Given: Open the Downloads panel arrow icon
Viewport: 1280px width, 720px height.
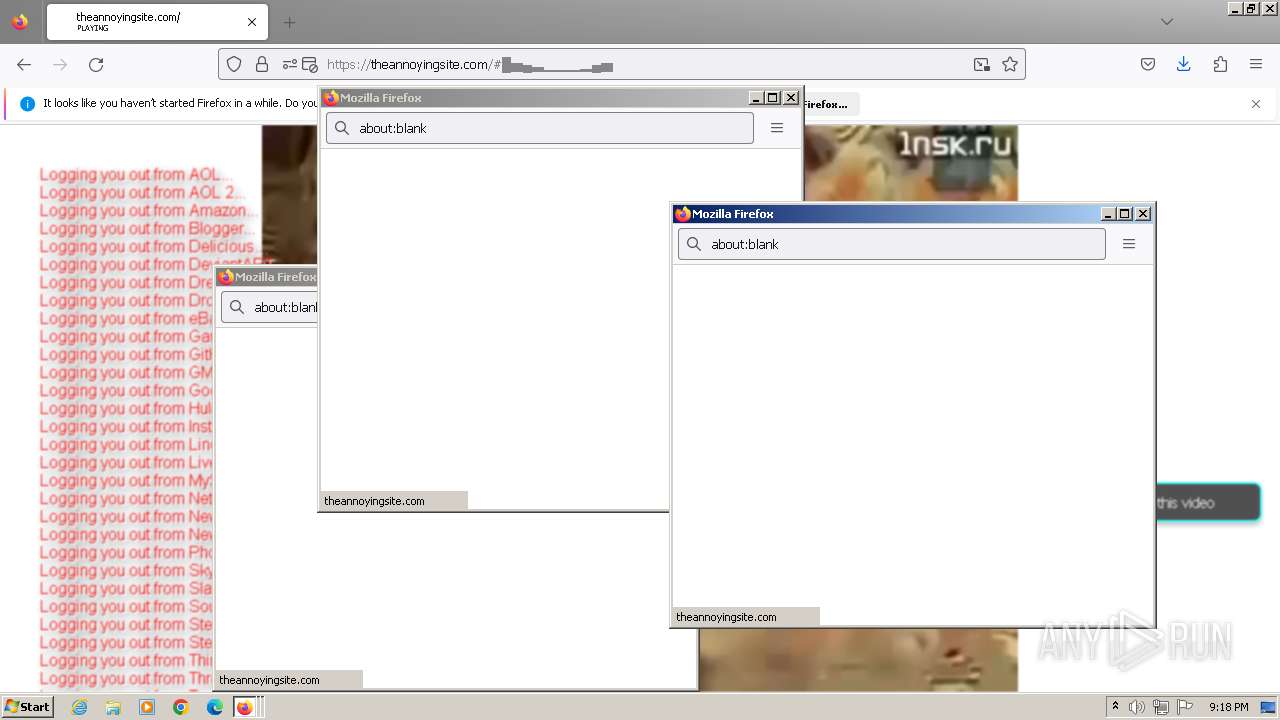Looking at the screenshot, I should (x=1183, y=64).
